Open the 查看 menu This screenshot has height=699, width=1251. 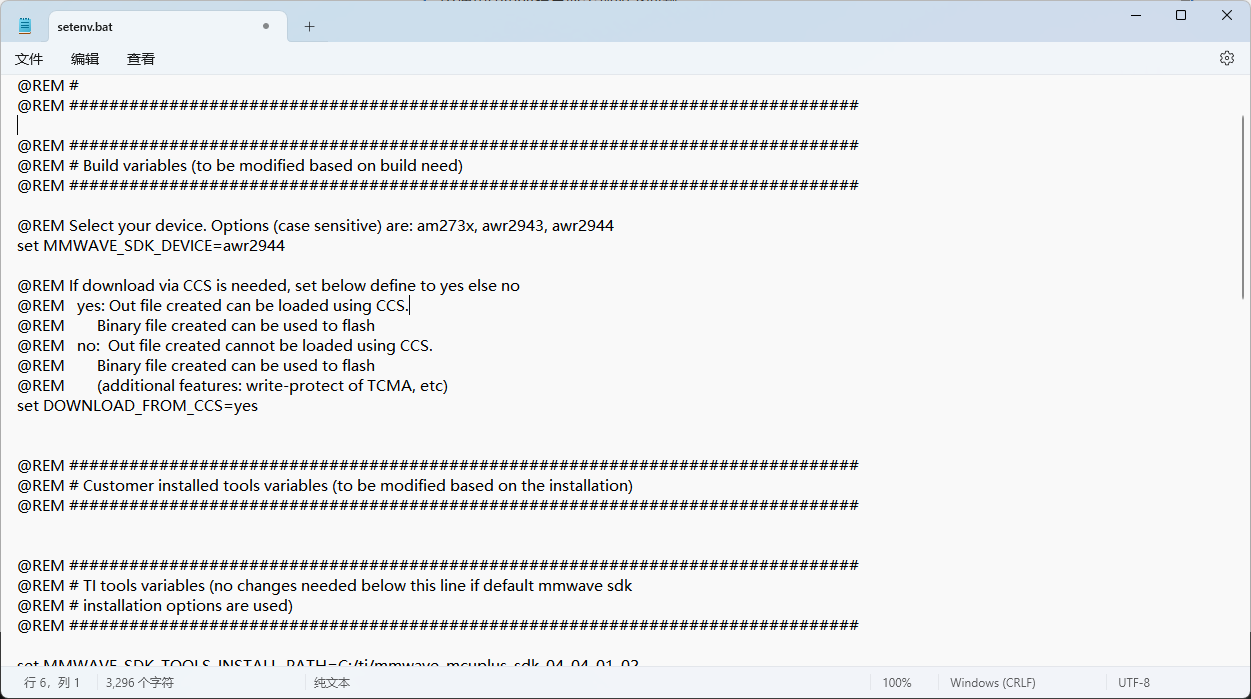pyautogui.click(x=141, y=59)
